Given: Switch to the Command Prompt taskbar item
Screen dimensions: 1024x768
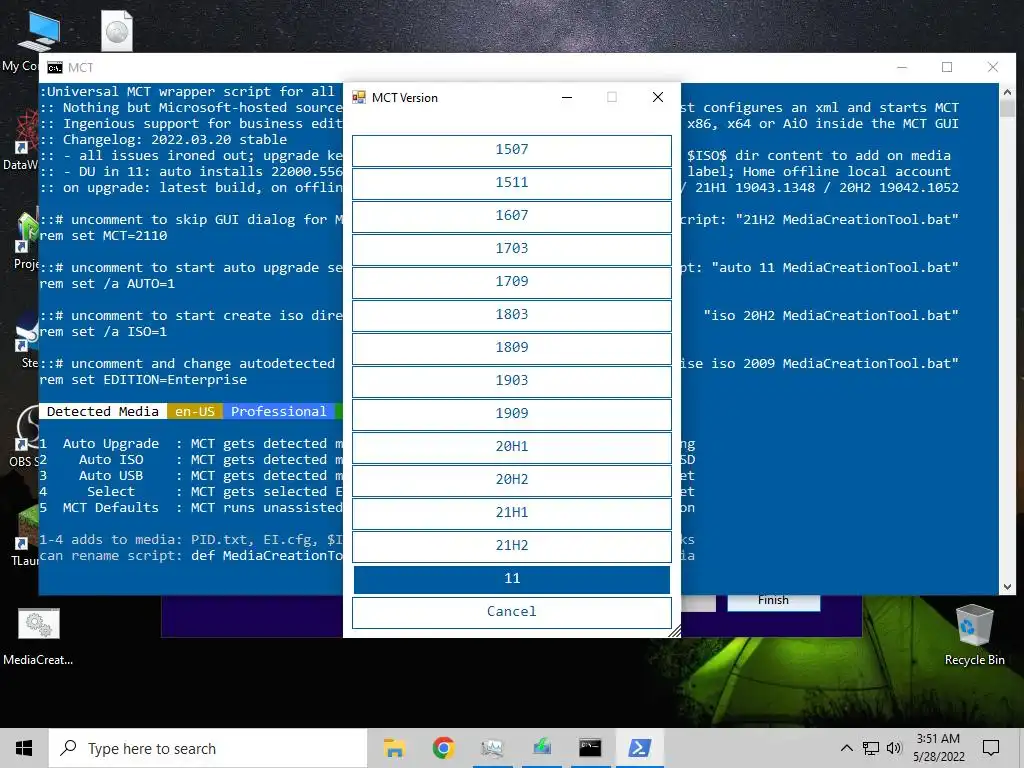Looking at the screenshot, I should [590, 748].
